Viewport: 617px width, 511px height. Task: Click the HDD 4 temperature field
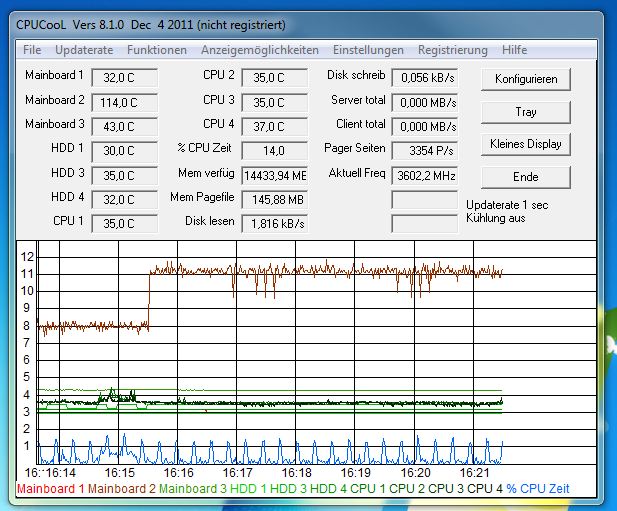124,199
